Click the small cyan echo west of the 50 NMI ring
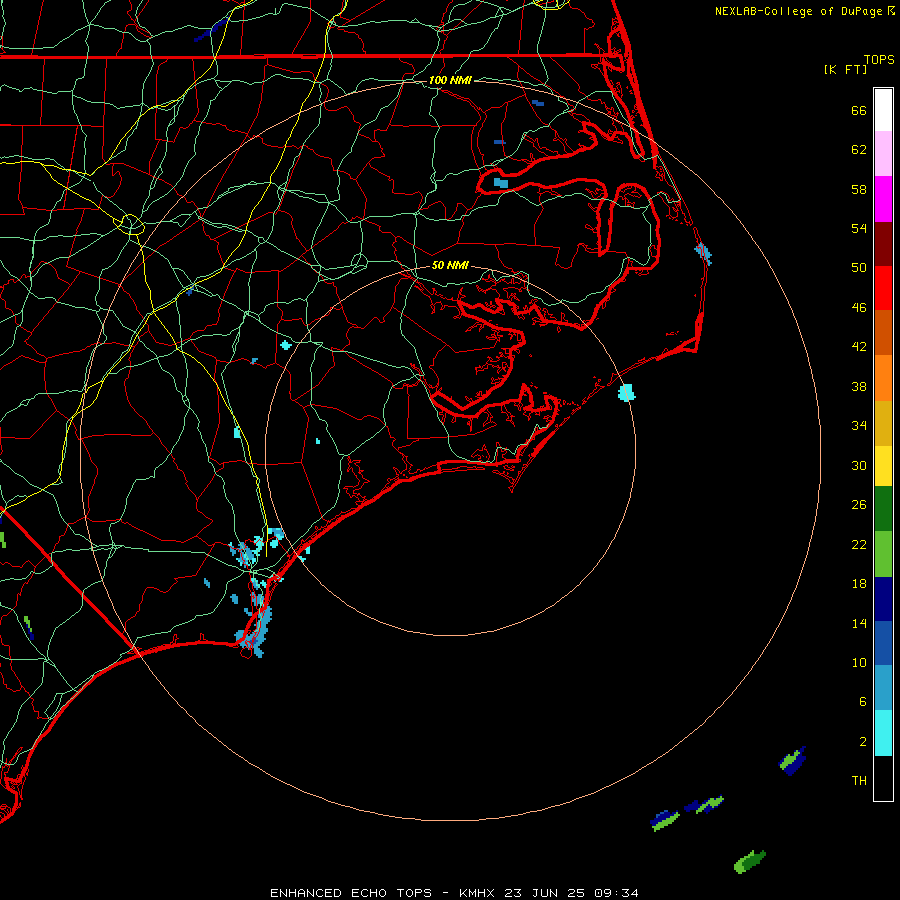The image size is (900, 900). pyautogui.click(x=285, y=345)
